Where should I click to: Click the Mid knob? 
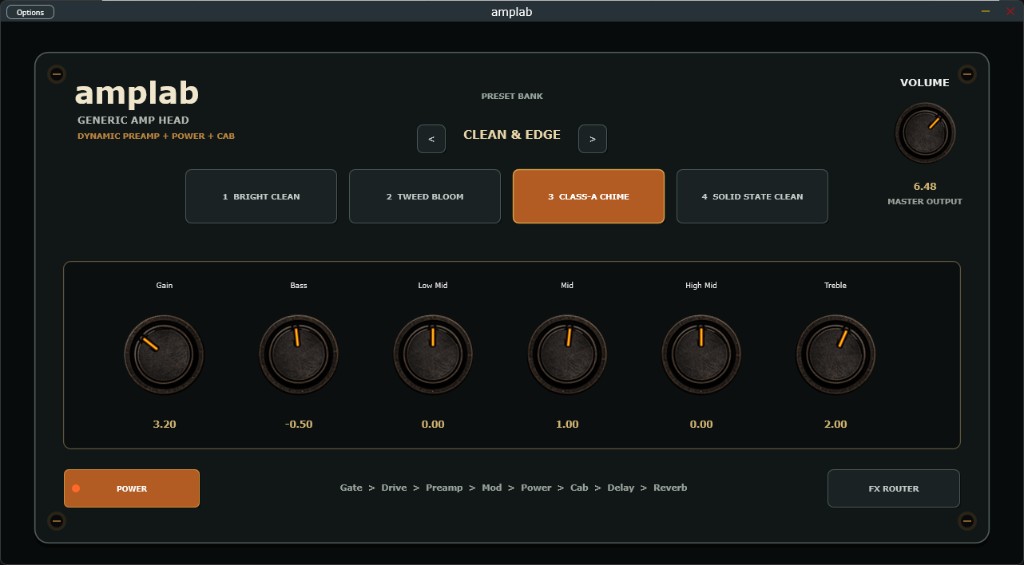pos(567,355)
